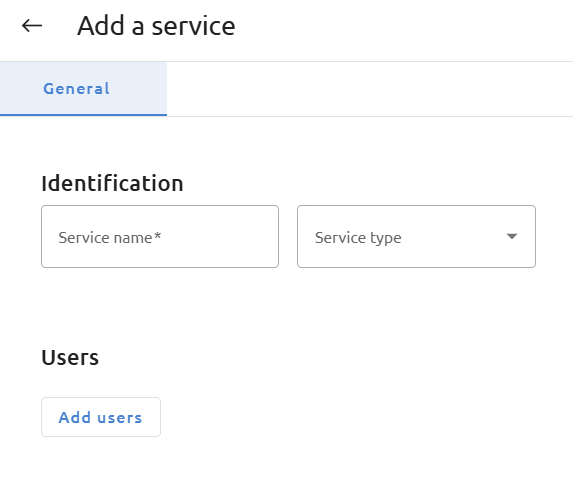
Task: Focus the Service name input field
Action: [160, 237]
